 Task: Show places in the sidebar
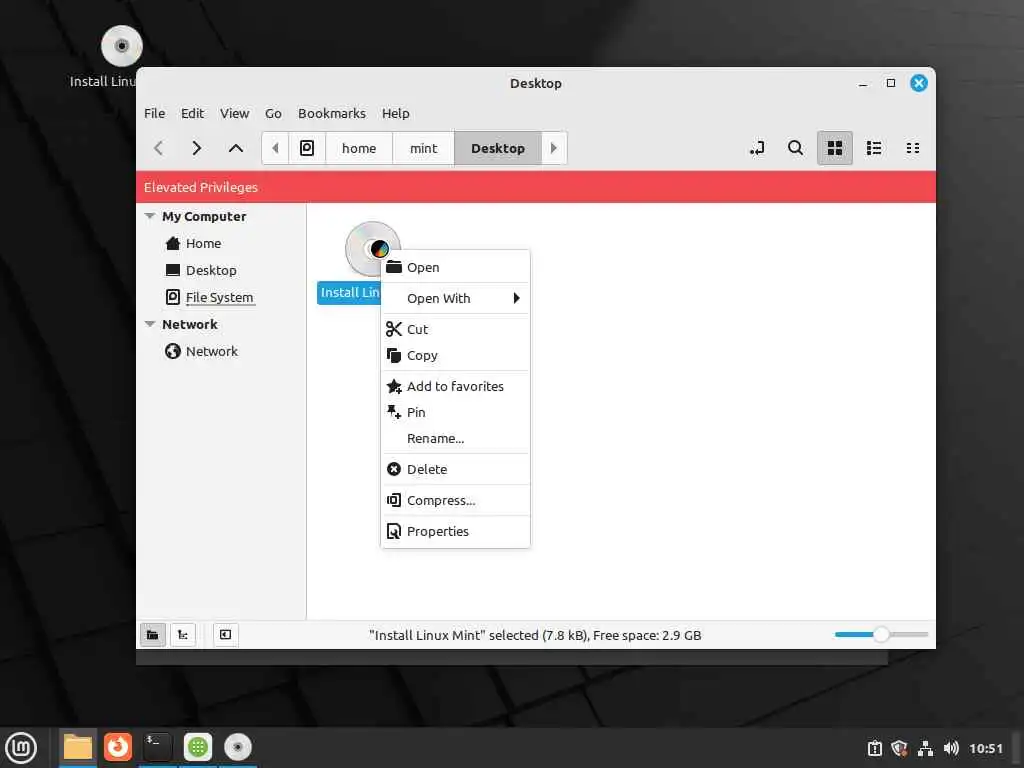(152, 635)
